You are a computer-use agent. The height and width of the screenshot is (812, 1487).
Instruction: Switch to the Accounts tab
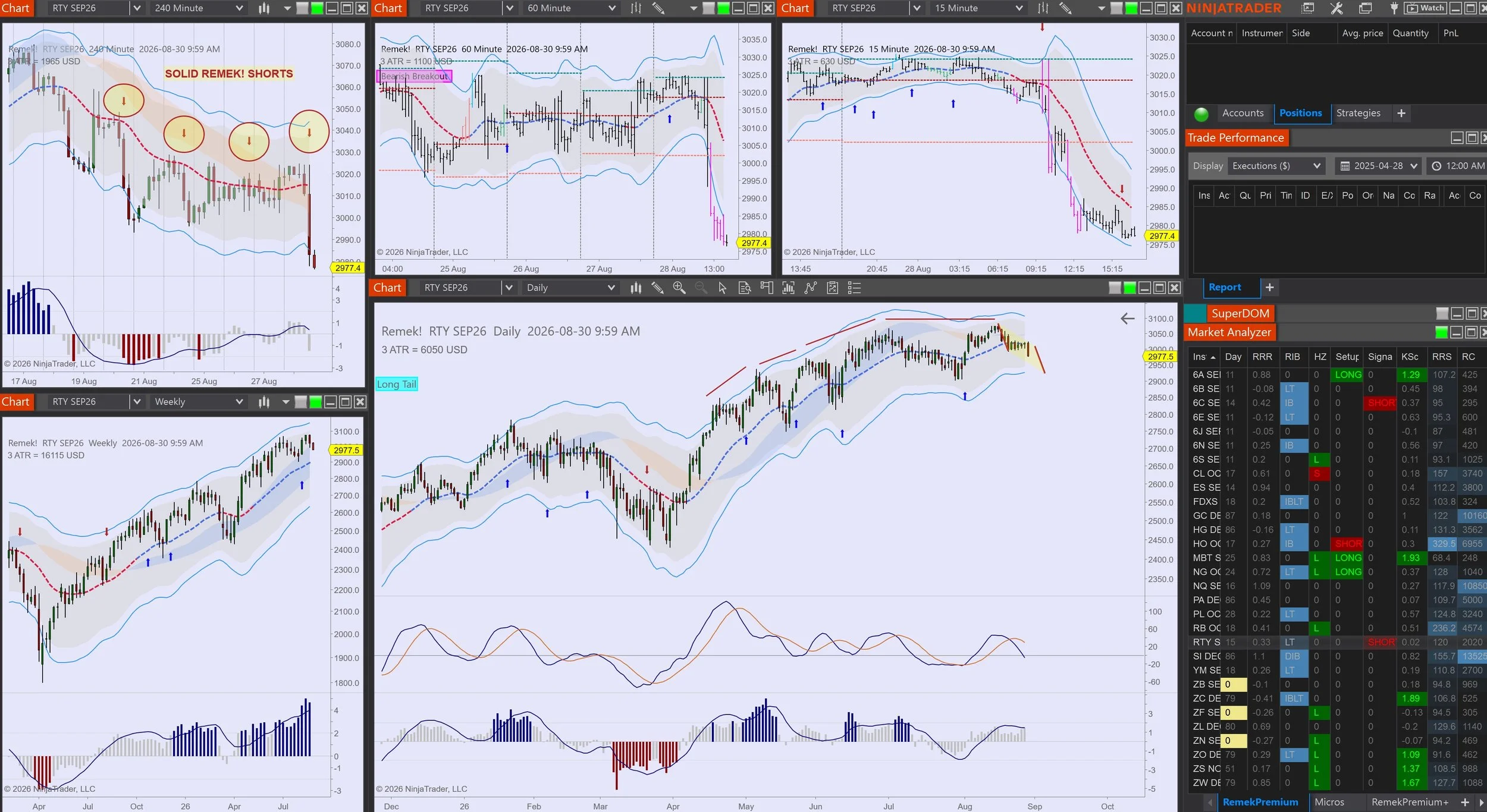pos(1243,113)
